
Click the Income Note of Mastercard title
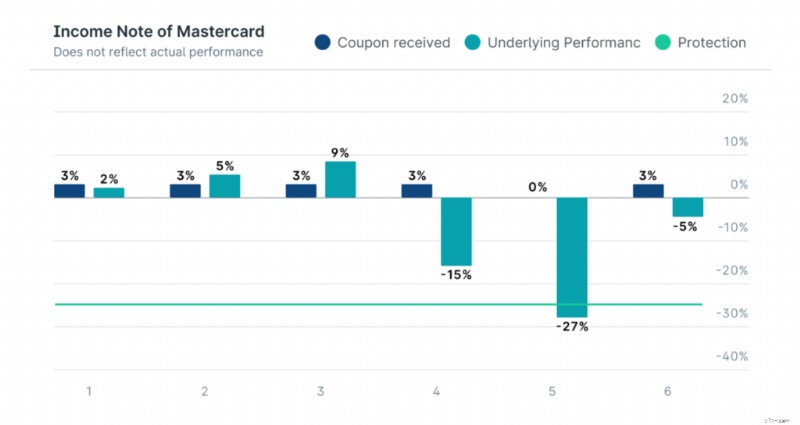pos(159,32)
